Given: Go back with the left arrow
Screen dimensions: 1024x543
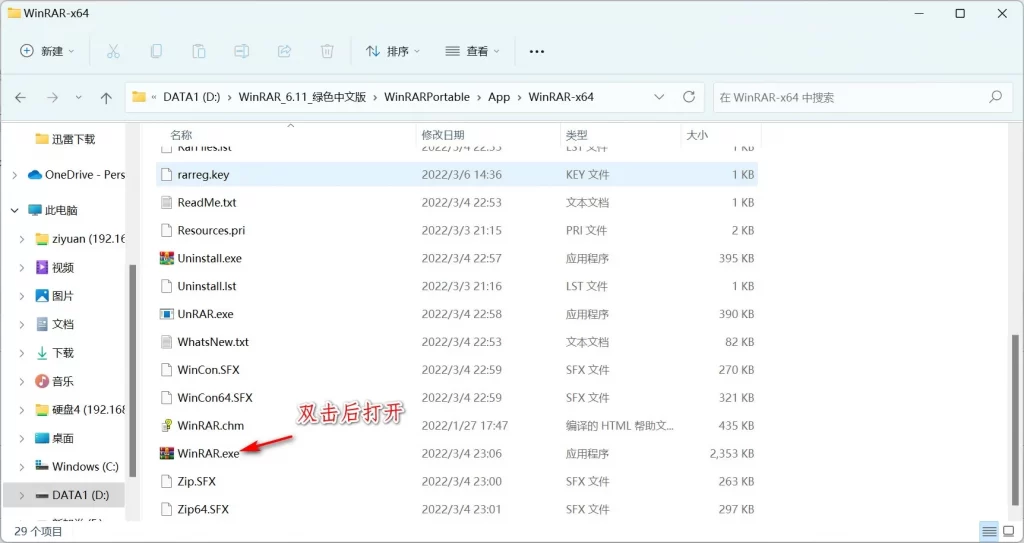Looking at the screenshot, I should [21, 97].
